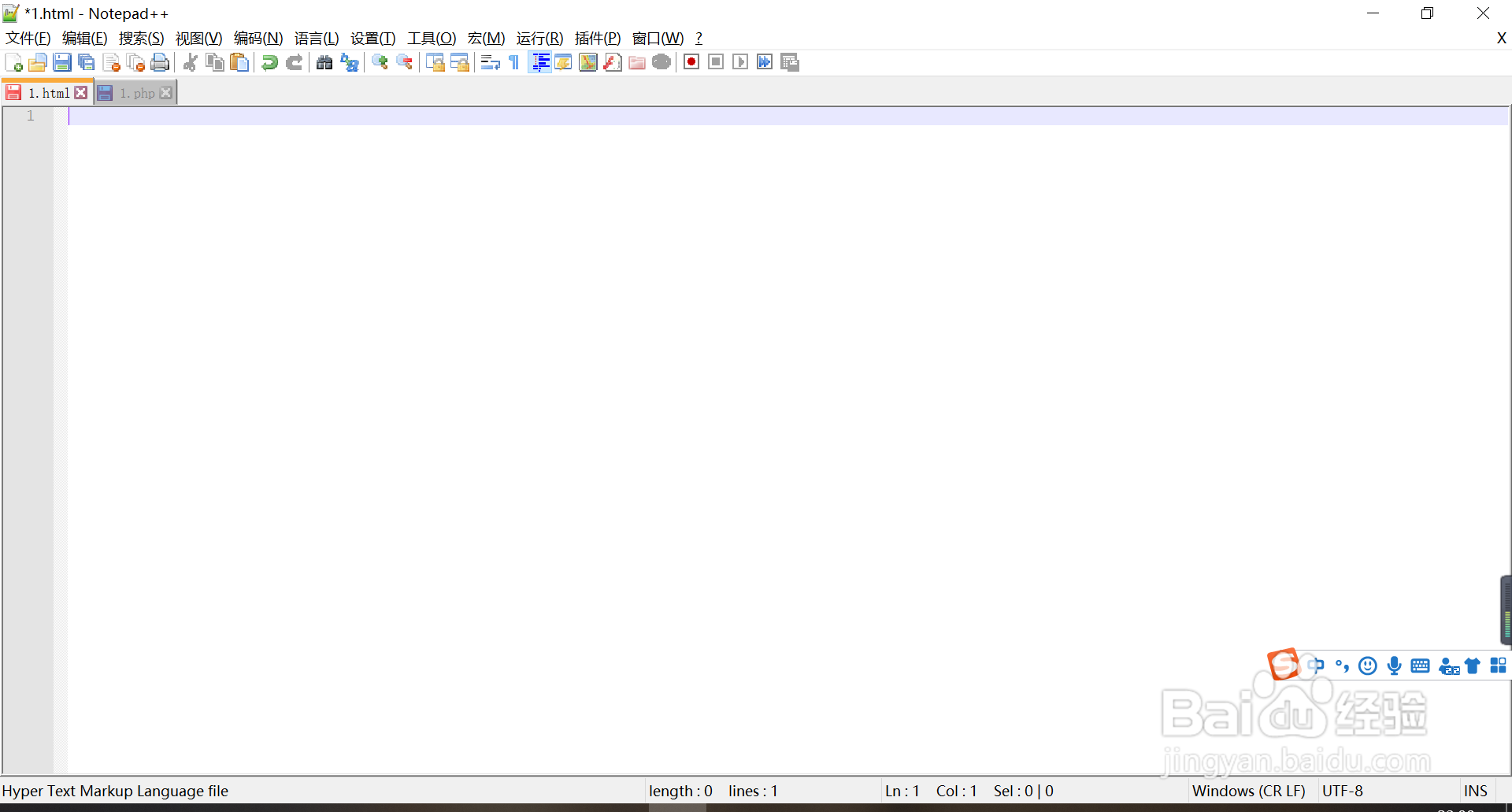Close current document with menu bar X
The width and height of the screenshot is (1512, 812).
click(x=1501, y=38)
